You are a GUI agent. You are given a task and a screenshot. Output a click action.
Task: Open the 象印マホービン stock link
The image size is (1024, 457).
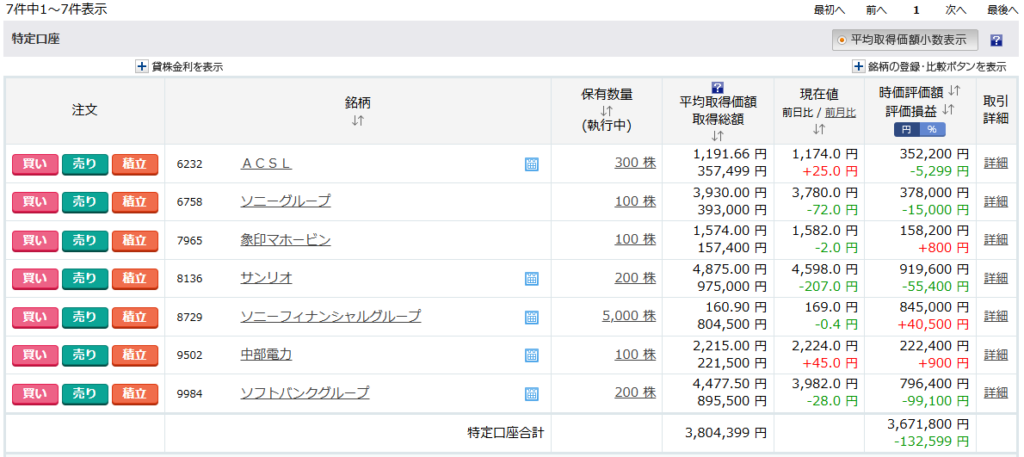click(x=285, y=240)
